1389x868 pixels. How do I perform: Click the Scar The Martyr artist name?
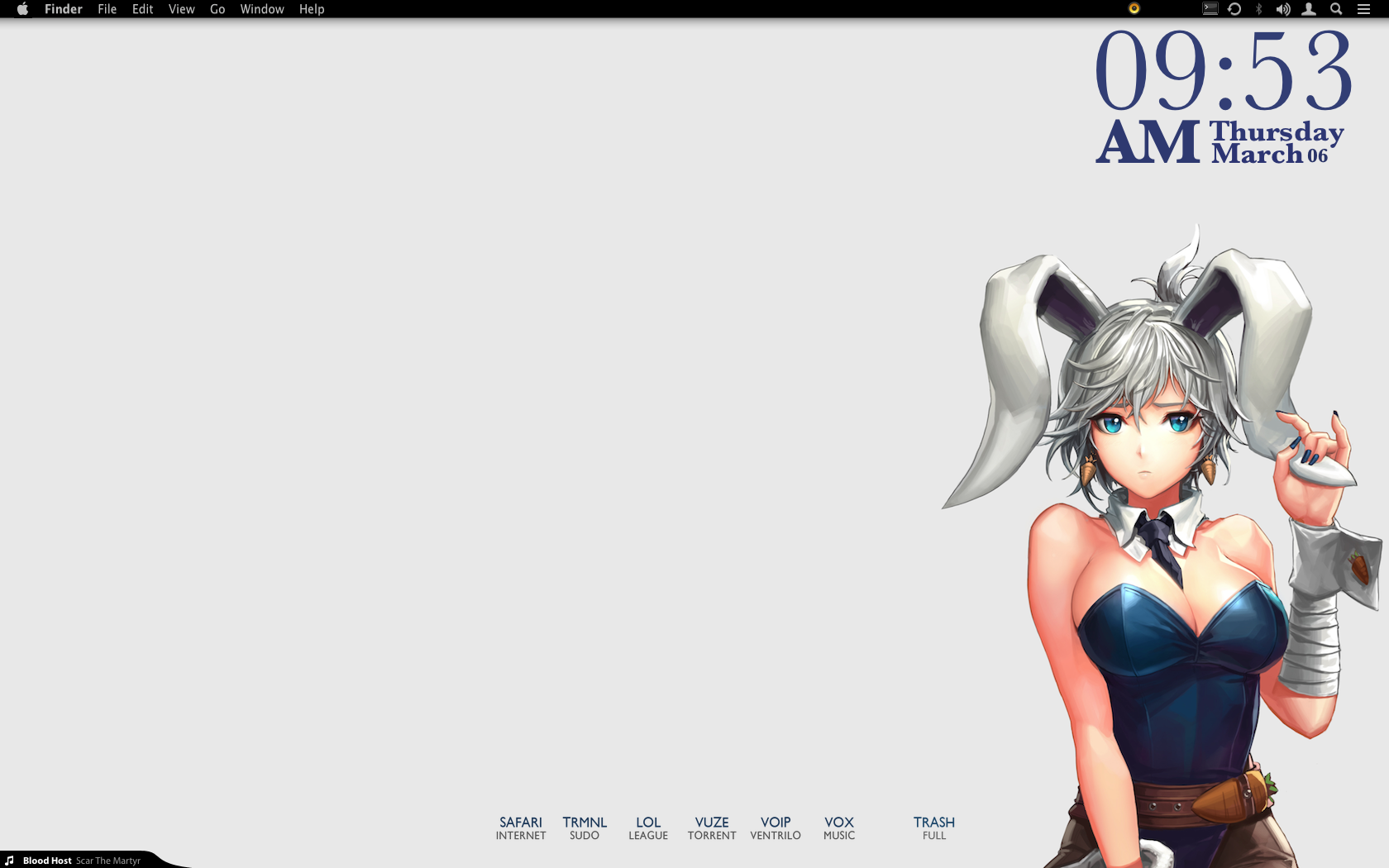pos(108,861)
